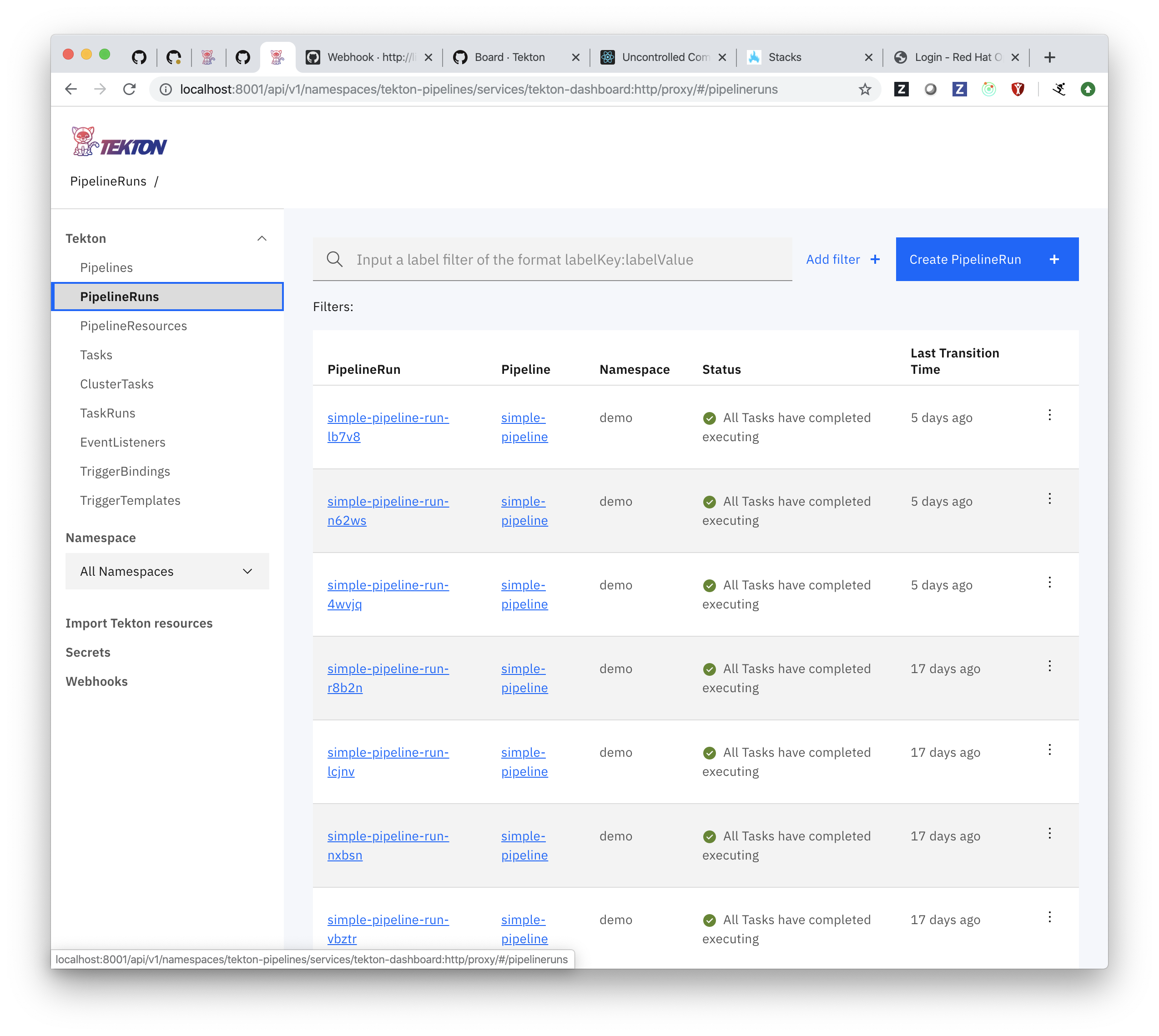Click the plus icon on Create PipelineRun button
The width and height of the screenshot is (1159, 1036).
[1054, 259]
